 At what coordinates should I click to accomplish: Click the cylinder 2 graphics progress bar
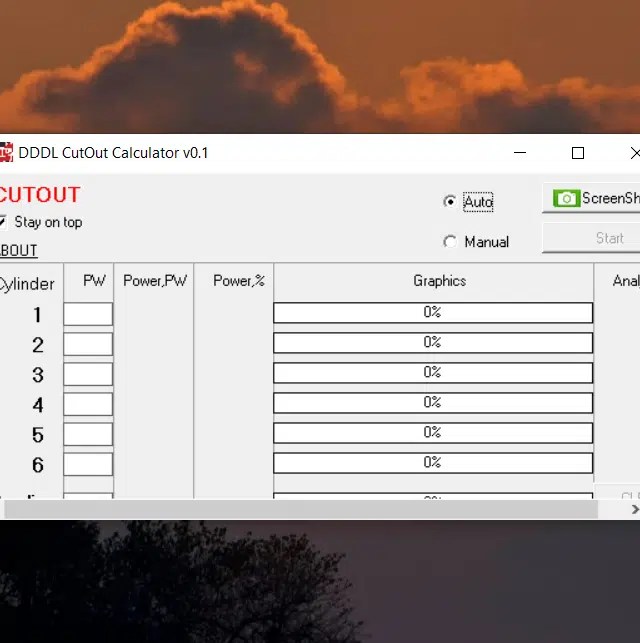coord(433,343)
